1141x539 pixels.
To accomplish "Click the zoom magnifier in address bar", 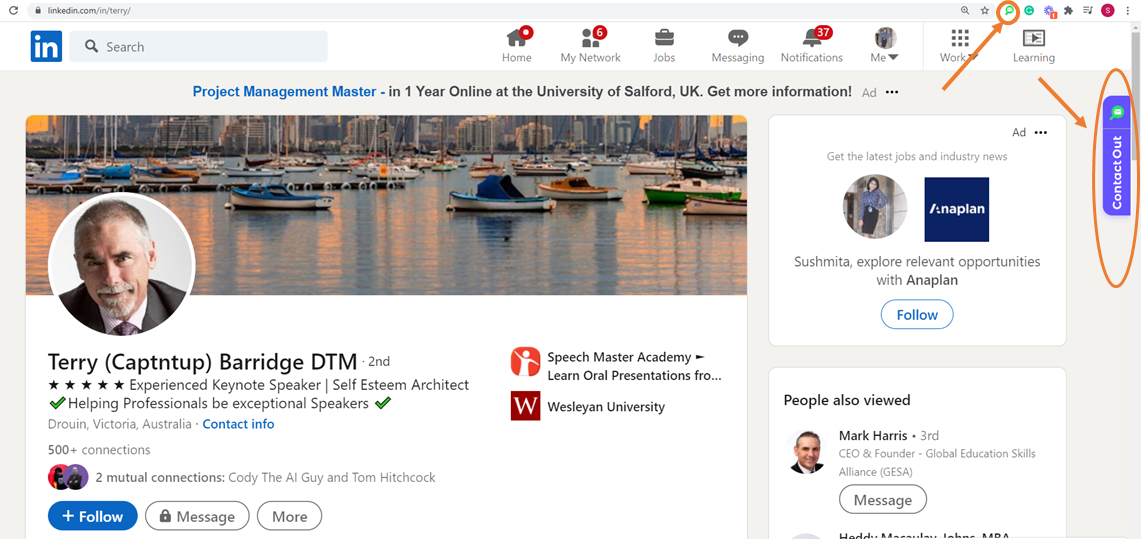I will click(x=966, y=11).
